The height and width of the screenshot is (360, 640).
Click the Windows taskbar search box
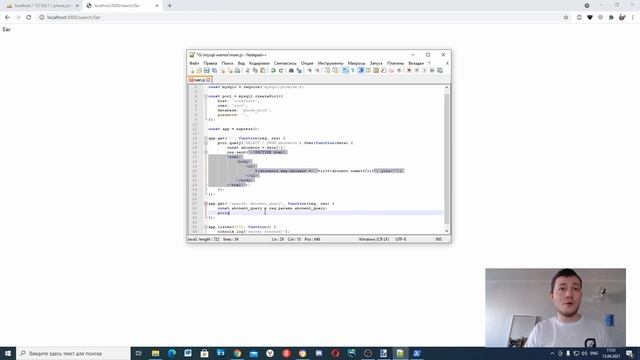click(73, 353)
